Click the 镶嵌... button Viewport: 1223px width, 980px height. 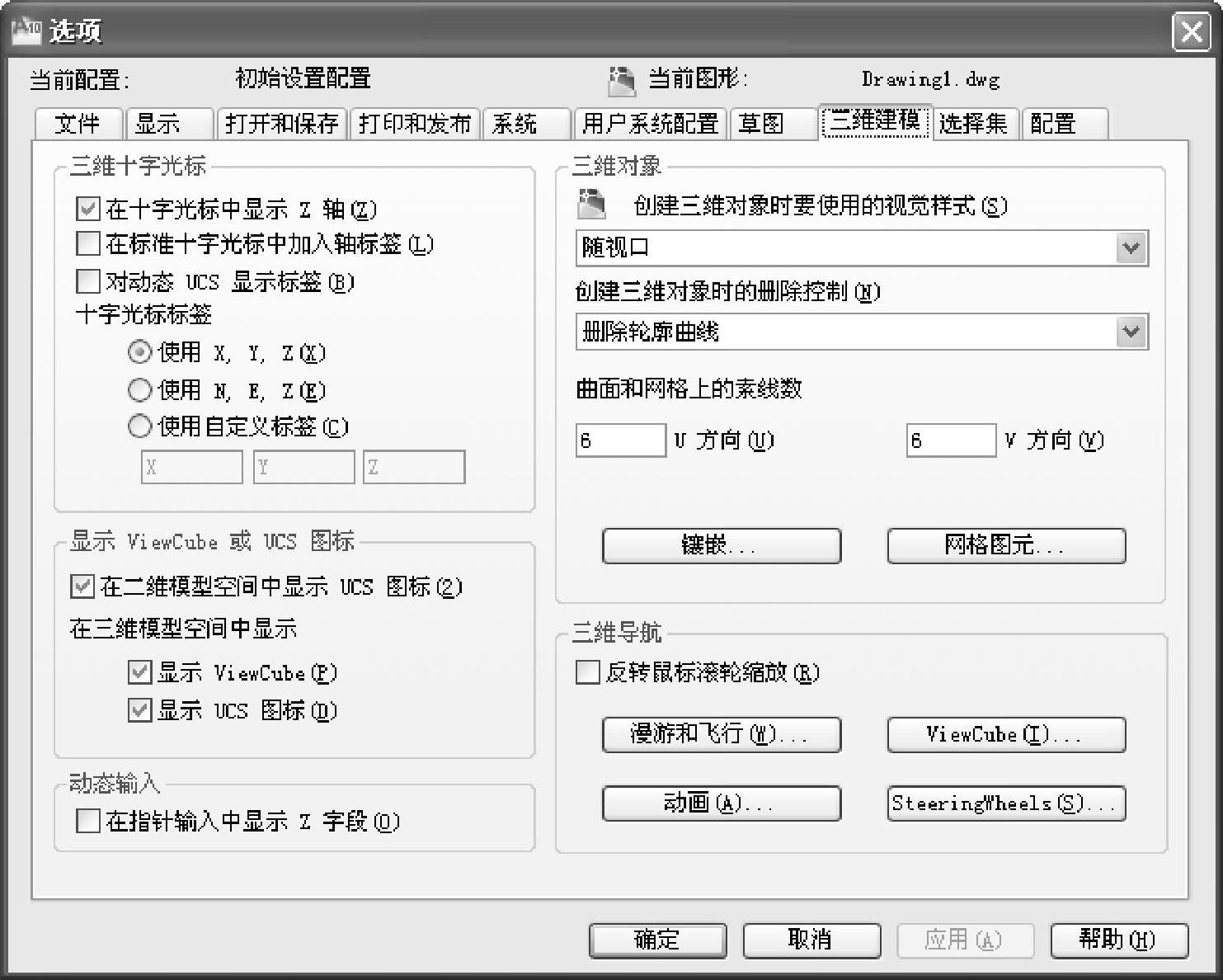coord(722,545)
